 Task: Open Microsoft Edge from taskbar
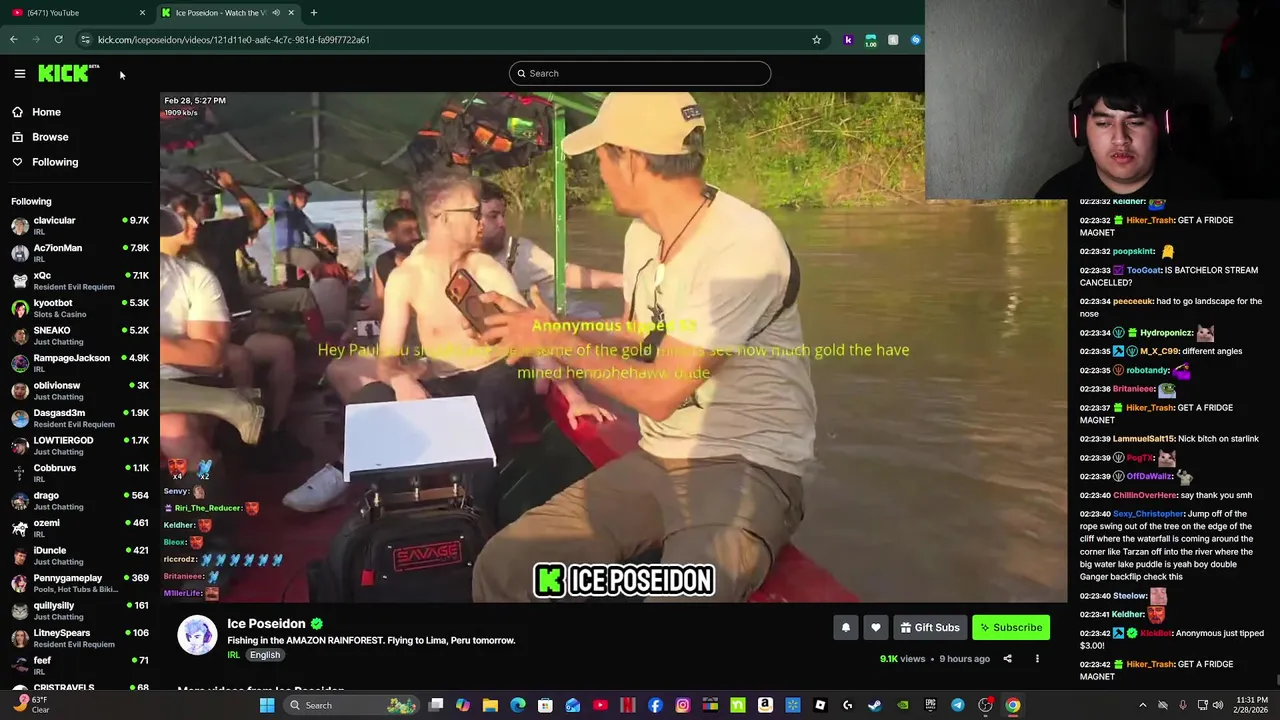518,705
